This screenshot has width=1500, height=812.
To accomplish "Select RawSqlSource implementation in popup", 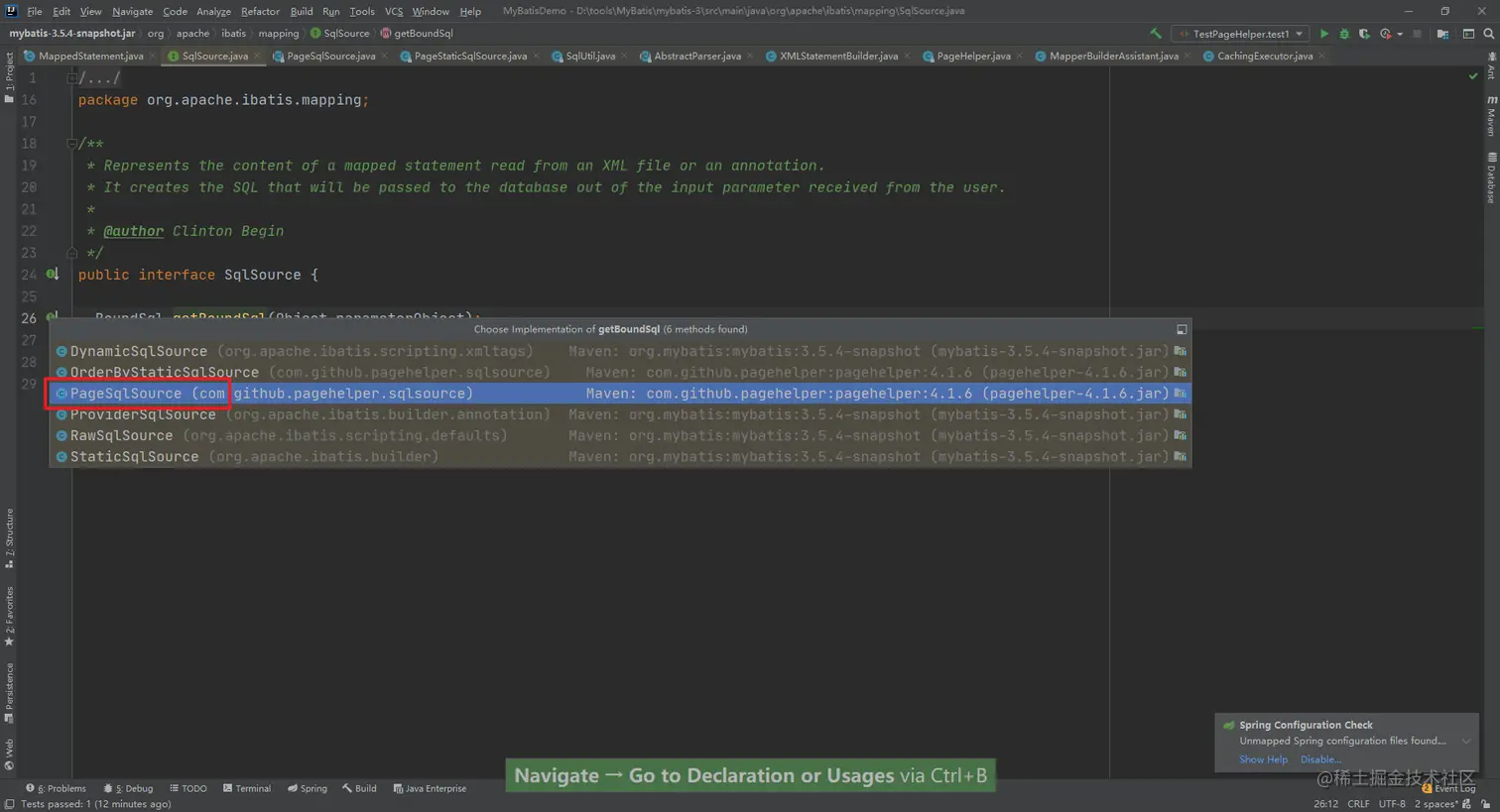I will click(x=620, y=435).
